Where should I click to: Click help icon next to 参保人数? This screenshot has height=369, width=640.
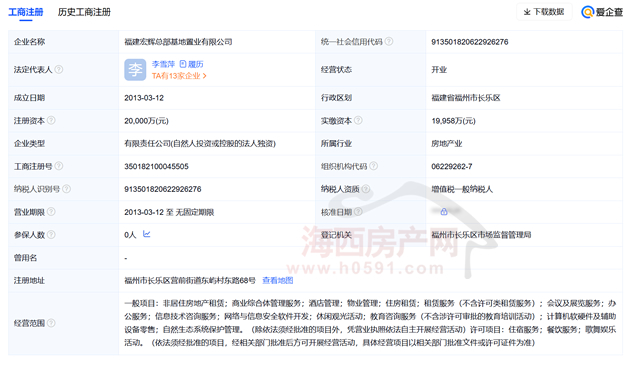coord(51,234)
